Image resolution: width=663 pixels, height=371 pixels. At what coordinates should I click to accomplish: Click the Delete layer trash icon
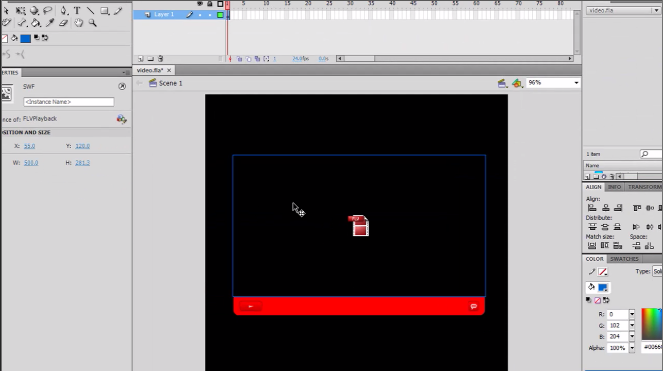(160, 59)
